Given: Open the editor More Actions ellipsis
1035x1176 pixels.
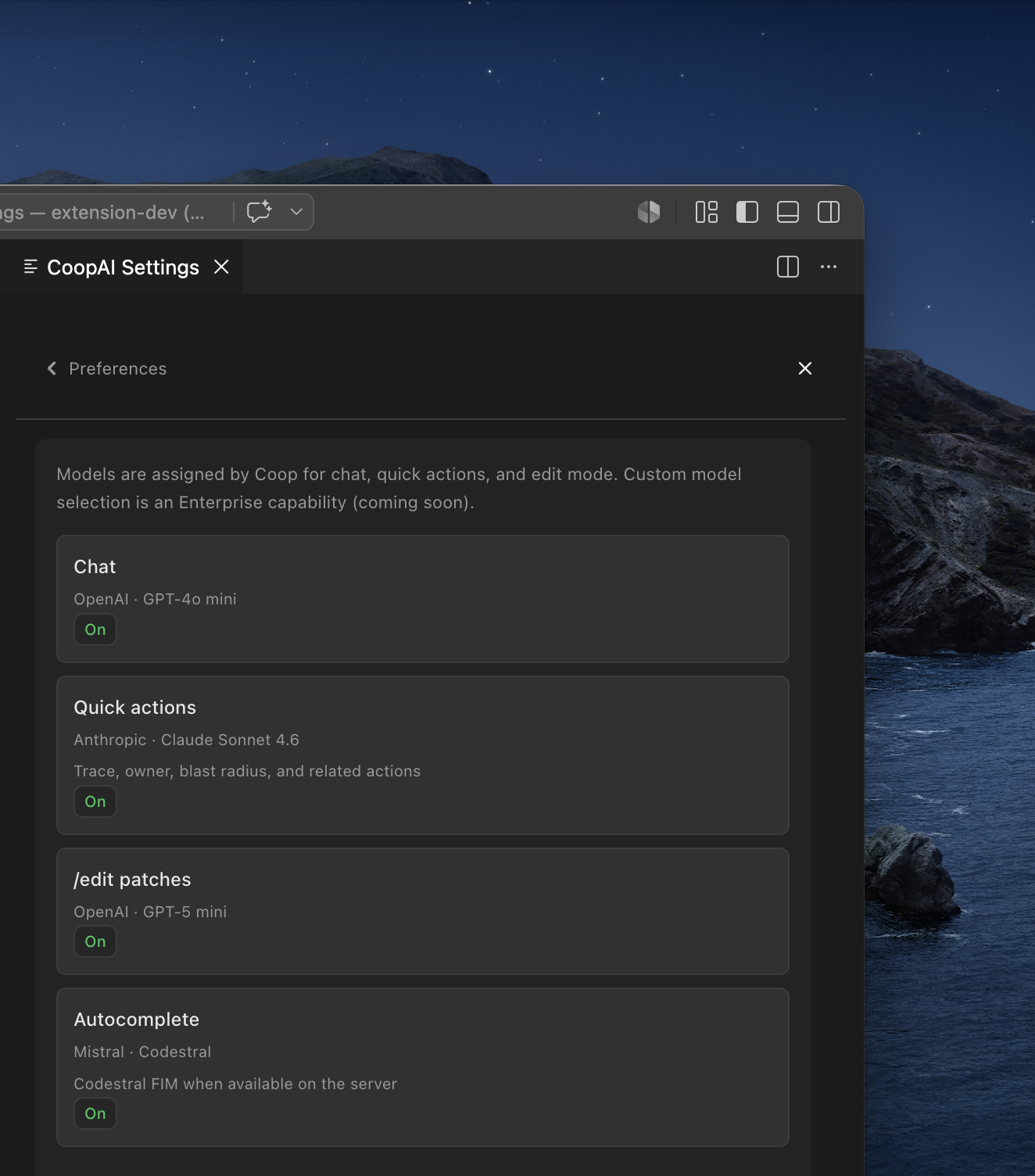Looking at the screenshot, I should click(829, 267).
